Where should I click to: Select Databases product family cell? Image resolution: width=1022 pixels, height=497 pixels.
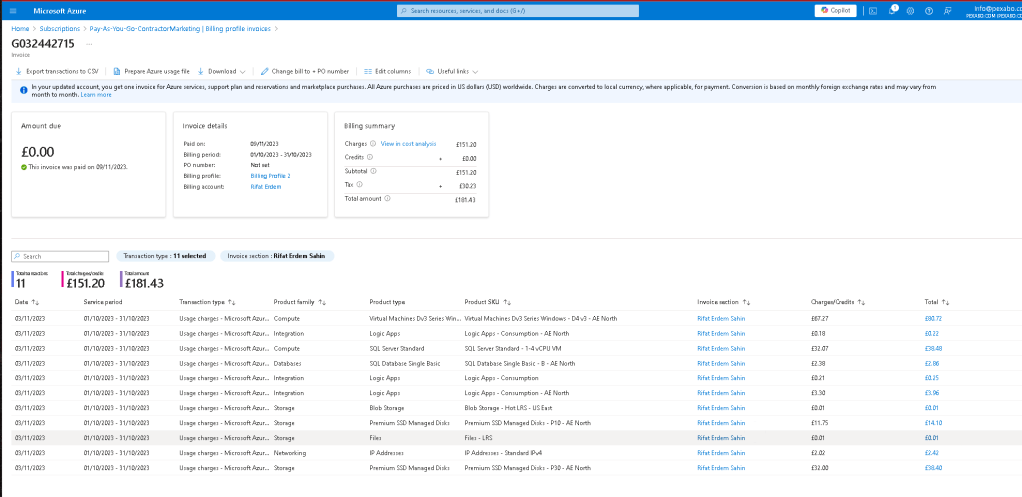289,363
